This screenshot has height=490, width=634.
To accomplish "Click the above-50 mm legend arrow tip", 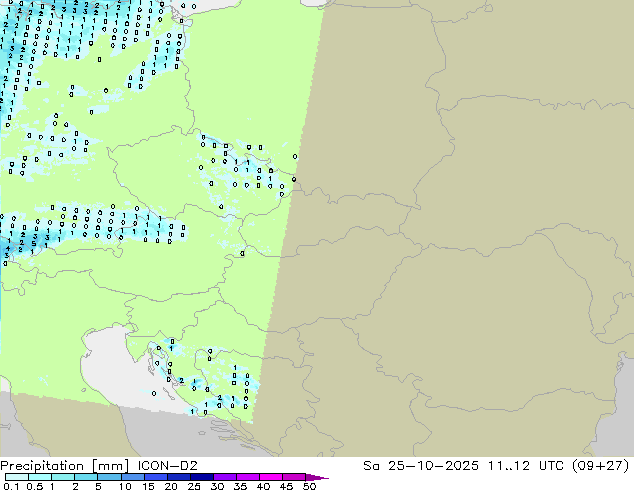I will pos(317,478).
